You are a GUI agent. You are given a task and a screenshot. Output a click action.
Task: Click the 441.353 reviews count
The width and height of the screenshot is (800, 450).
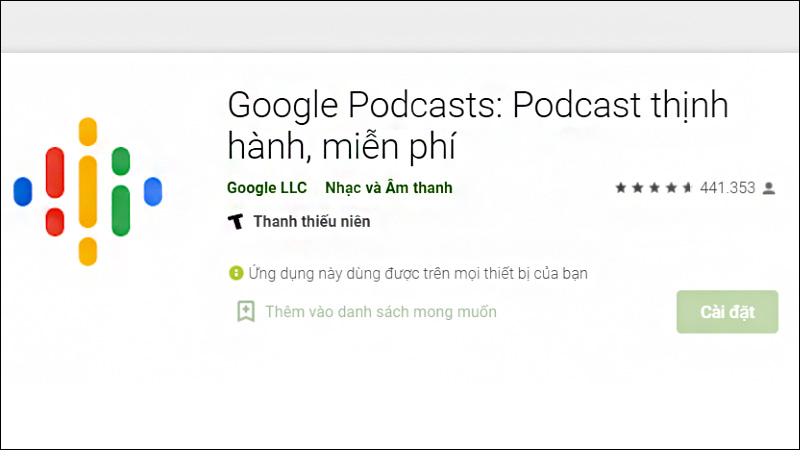coord(727,188)
